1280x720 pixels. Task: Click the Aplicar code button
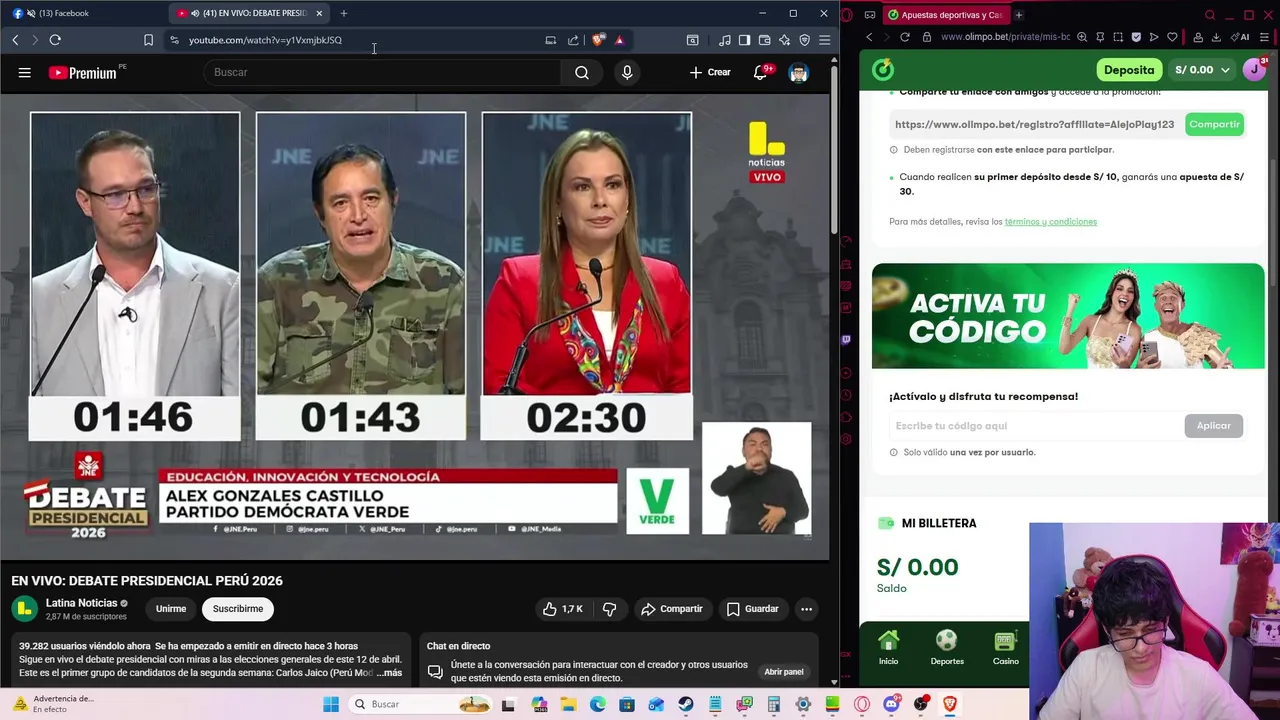pos(1214,426)
